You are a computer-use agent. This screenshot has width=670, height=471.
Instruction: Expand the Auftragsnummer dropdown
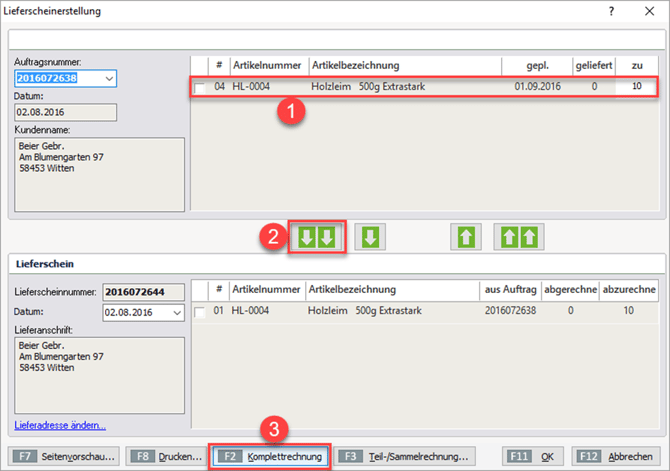pos(109,78)
